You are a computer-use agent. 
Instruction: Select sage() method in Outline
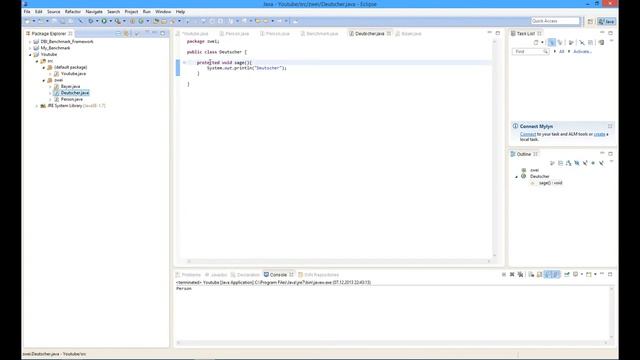[x=550, y=183]
